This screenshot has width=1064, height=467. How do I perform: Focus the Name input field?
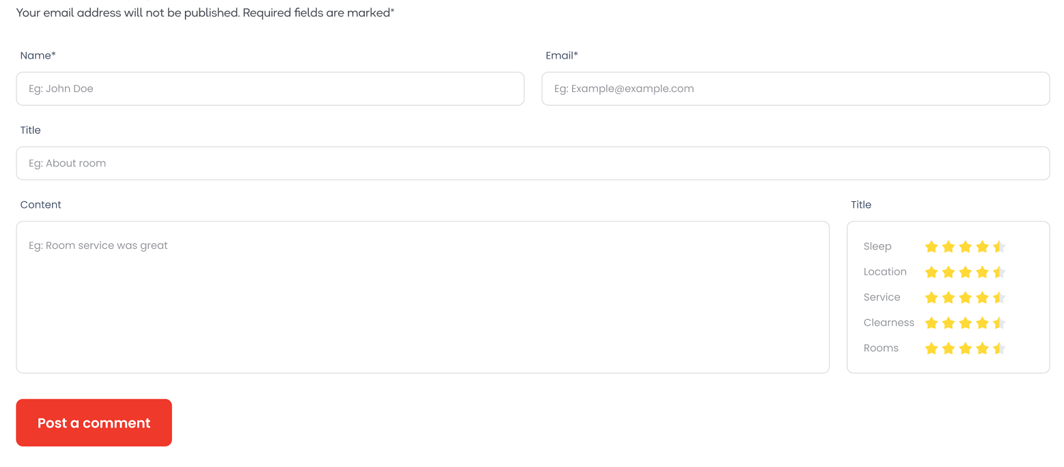pos(270,89)
